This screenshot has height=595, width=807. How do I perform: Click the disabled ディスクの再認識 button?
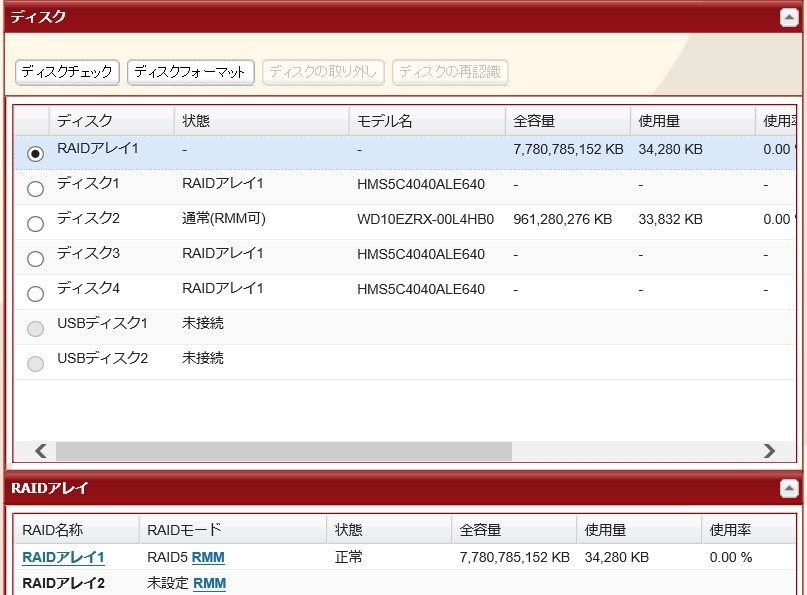pos(450,72)
